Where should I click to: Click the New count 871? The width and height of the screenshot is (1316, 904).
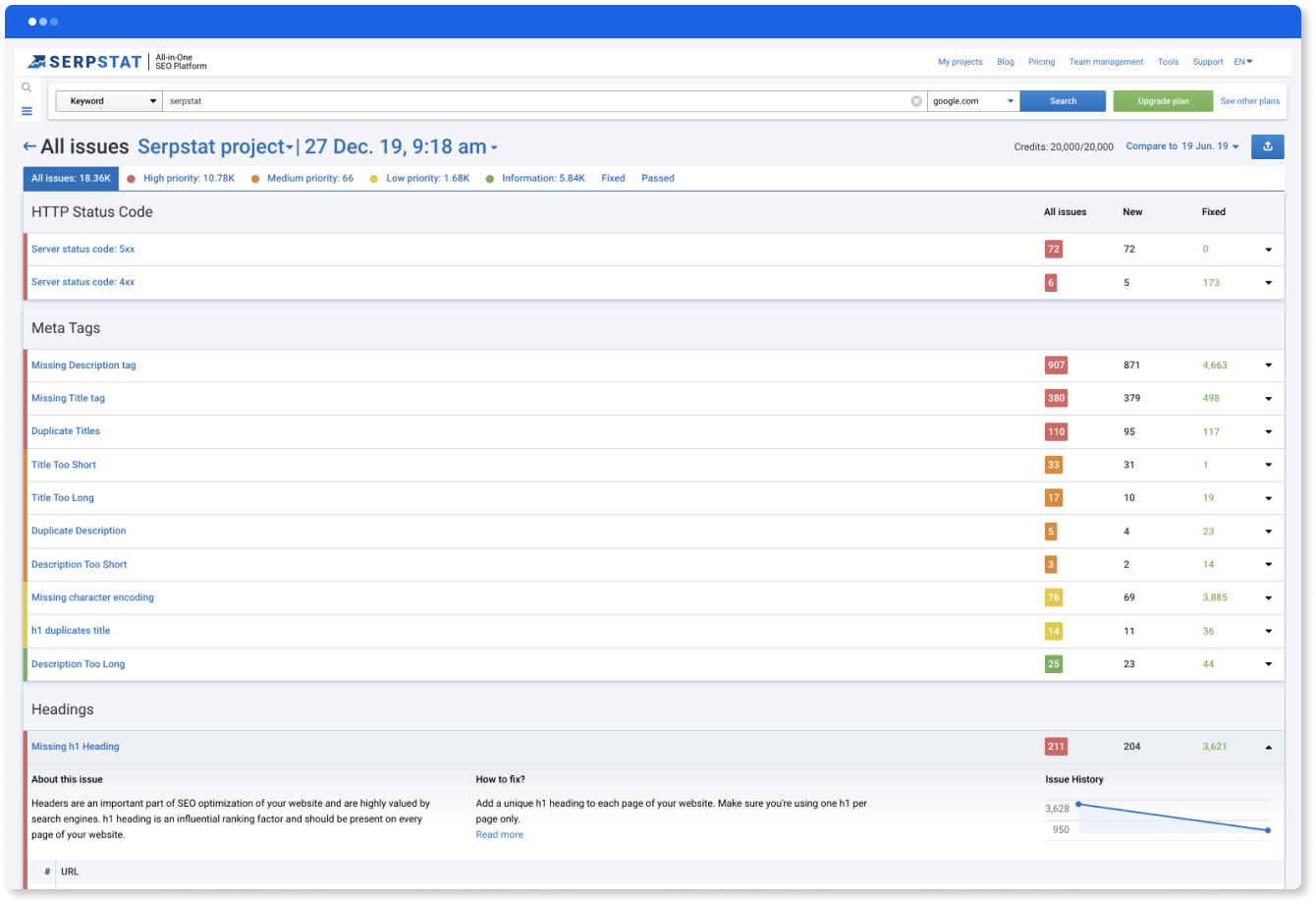point(1132,366)
